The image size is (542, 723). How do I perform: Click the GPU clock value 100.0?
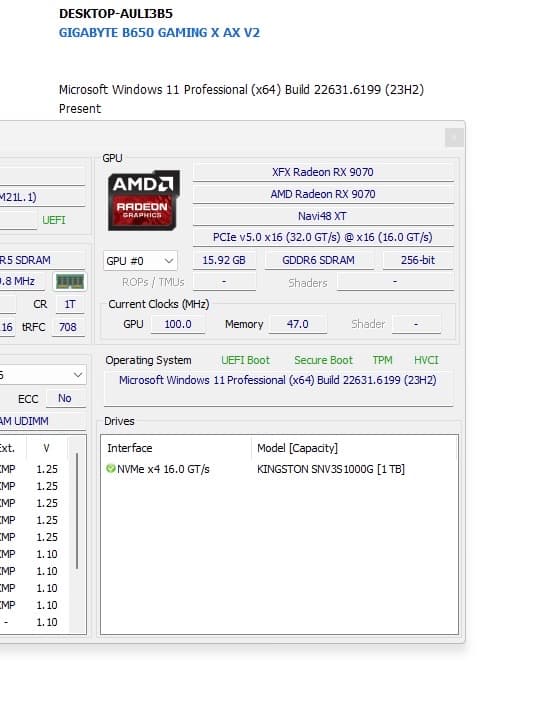(178, 324)
